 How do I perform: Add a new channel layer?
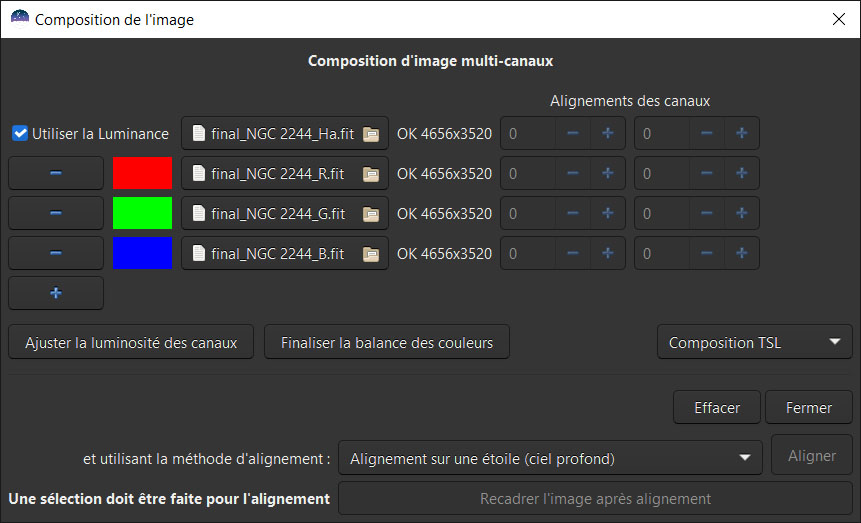(x=56, y=293)
